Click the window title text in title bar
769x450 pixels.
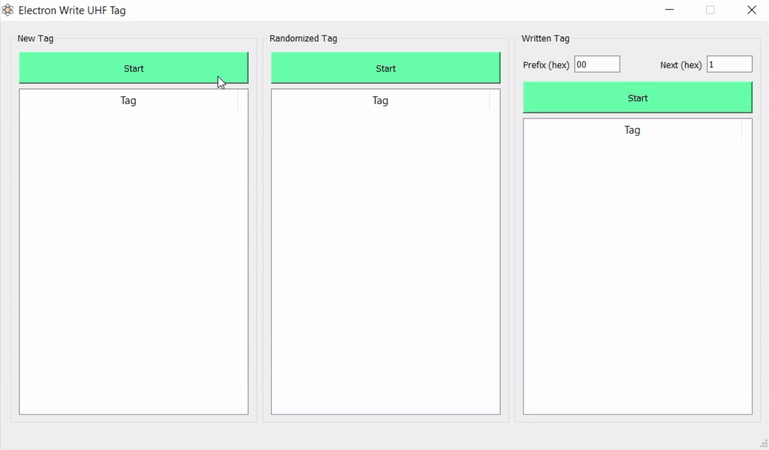72,11
